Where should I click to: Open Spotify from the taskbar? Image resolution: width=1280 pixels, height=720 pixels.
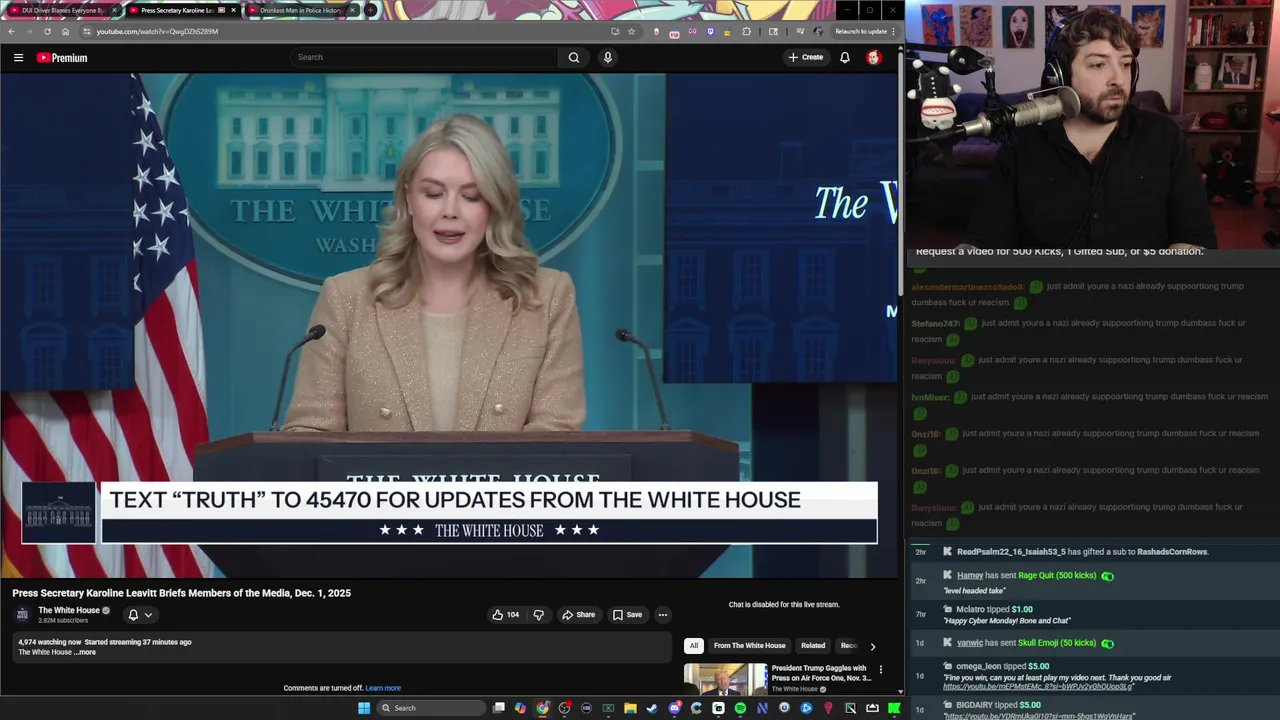(740, 708)
